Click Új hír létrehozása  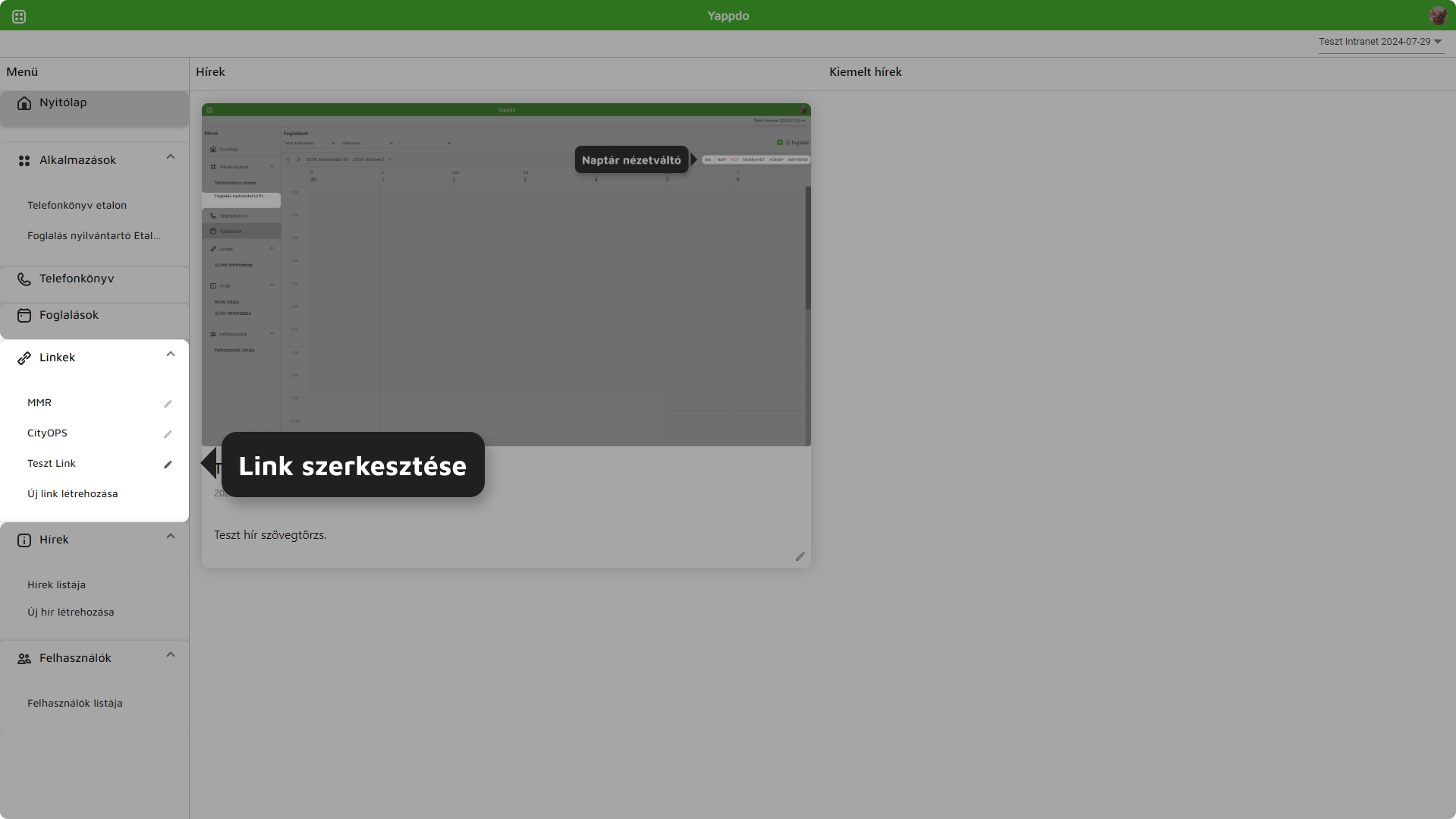pos(71,613)
